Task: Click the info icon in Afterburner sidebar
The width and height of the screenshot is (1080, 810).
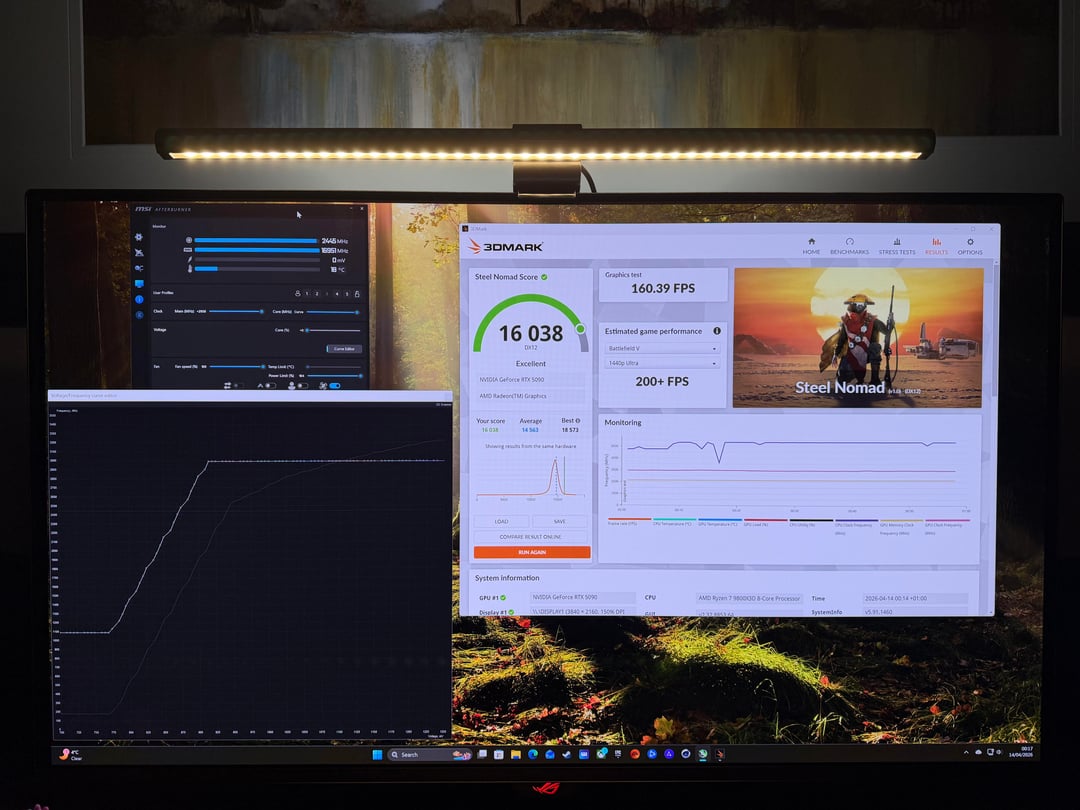Action: point(139,299)
